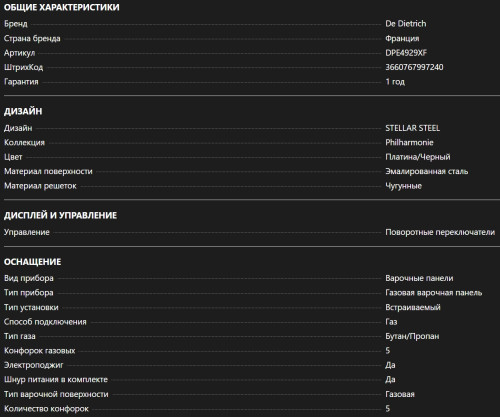Click the ДИСПЛЕЙ И УПРАВЛЕНИЕ heading
The width and height of the screenshot is (500, 417).
click(x=60, y=215)
